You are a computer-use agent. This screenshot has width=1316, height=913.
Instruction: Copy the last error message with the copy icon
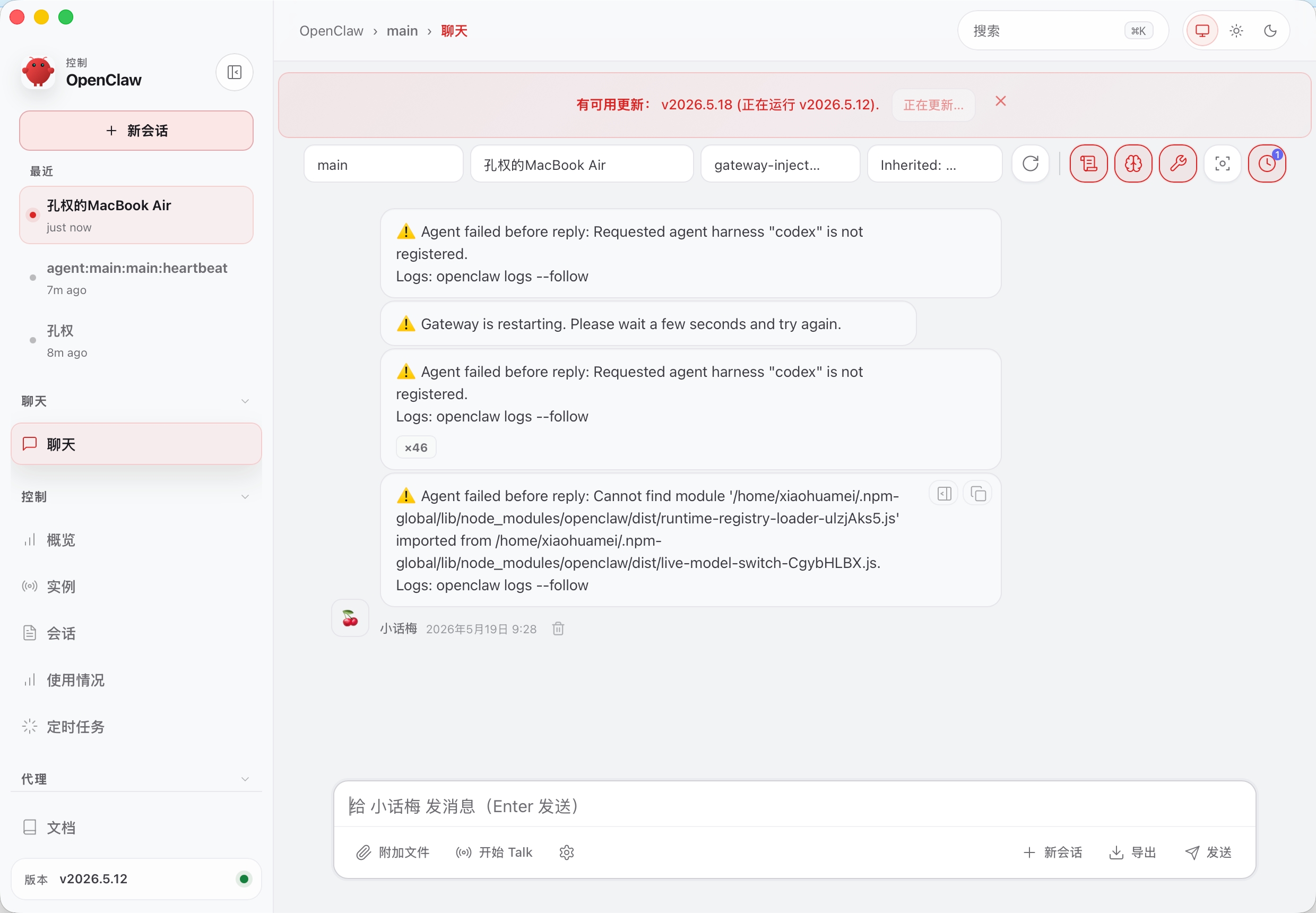[x=978, y=493]
